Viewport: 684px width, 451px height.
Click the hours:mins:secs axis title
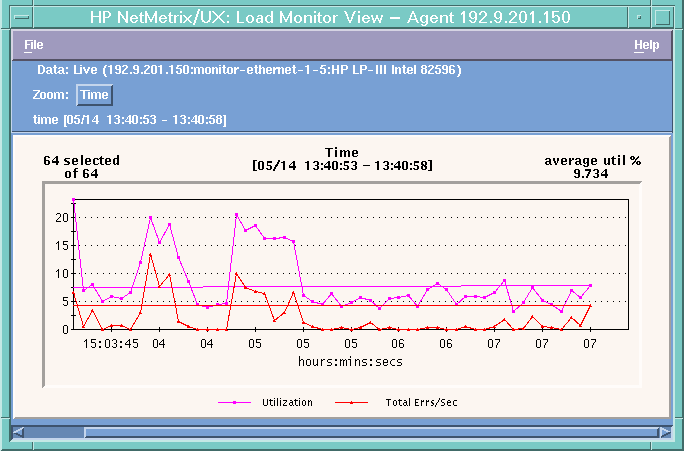350,362
